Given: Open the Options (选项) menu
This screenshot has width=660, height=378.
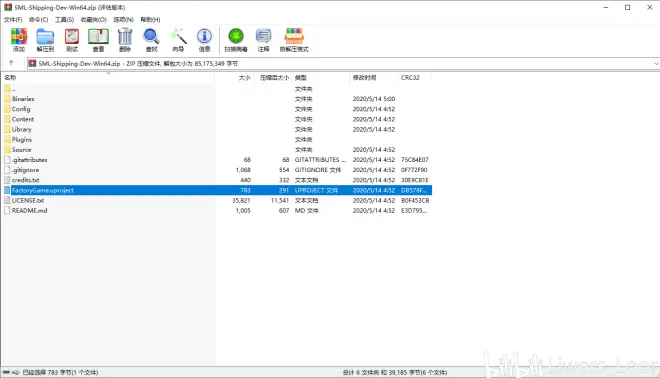Looking at the screenshot, I should tap(123, 19).
